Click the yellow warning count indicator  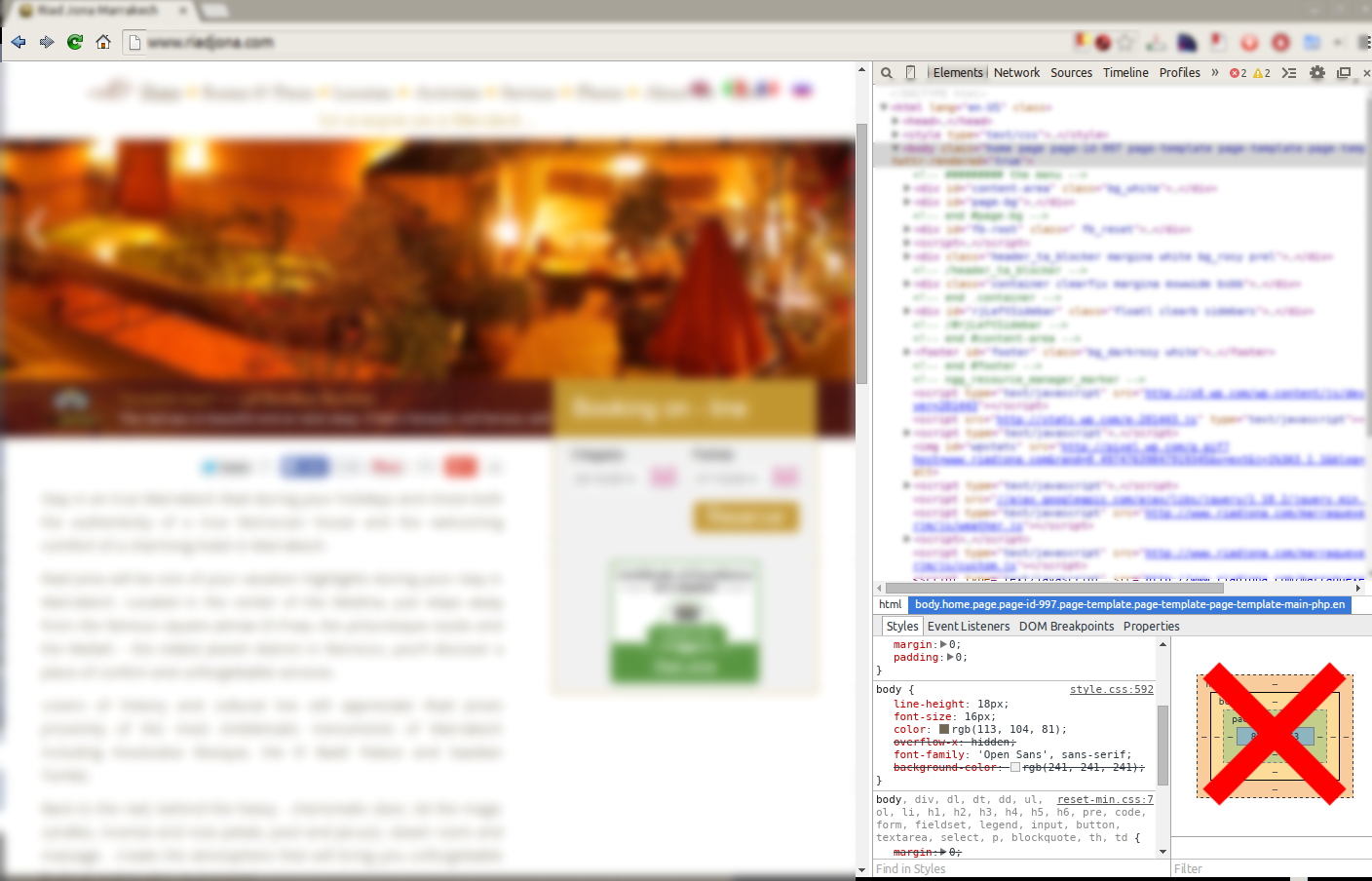tap(1262, 73)
